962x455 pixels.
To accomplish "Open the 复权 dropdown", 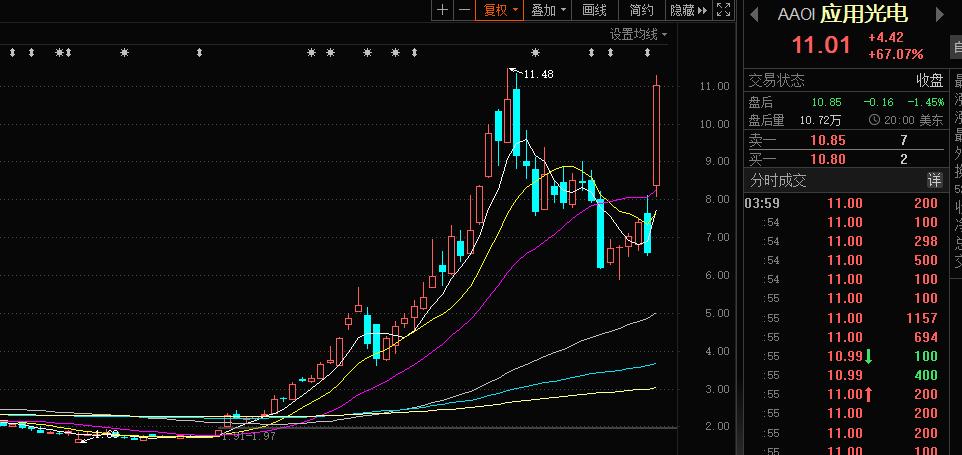I will click(x=501, y=10).
